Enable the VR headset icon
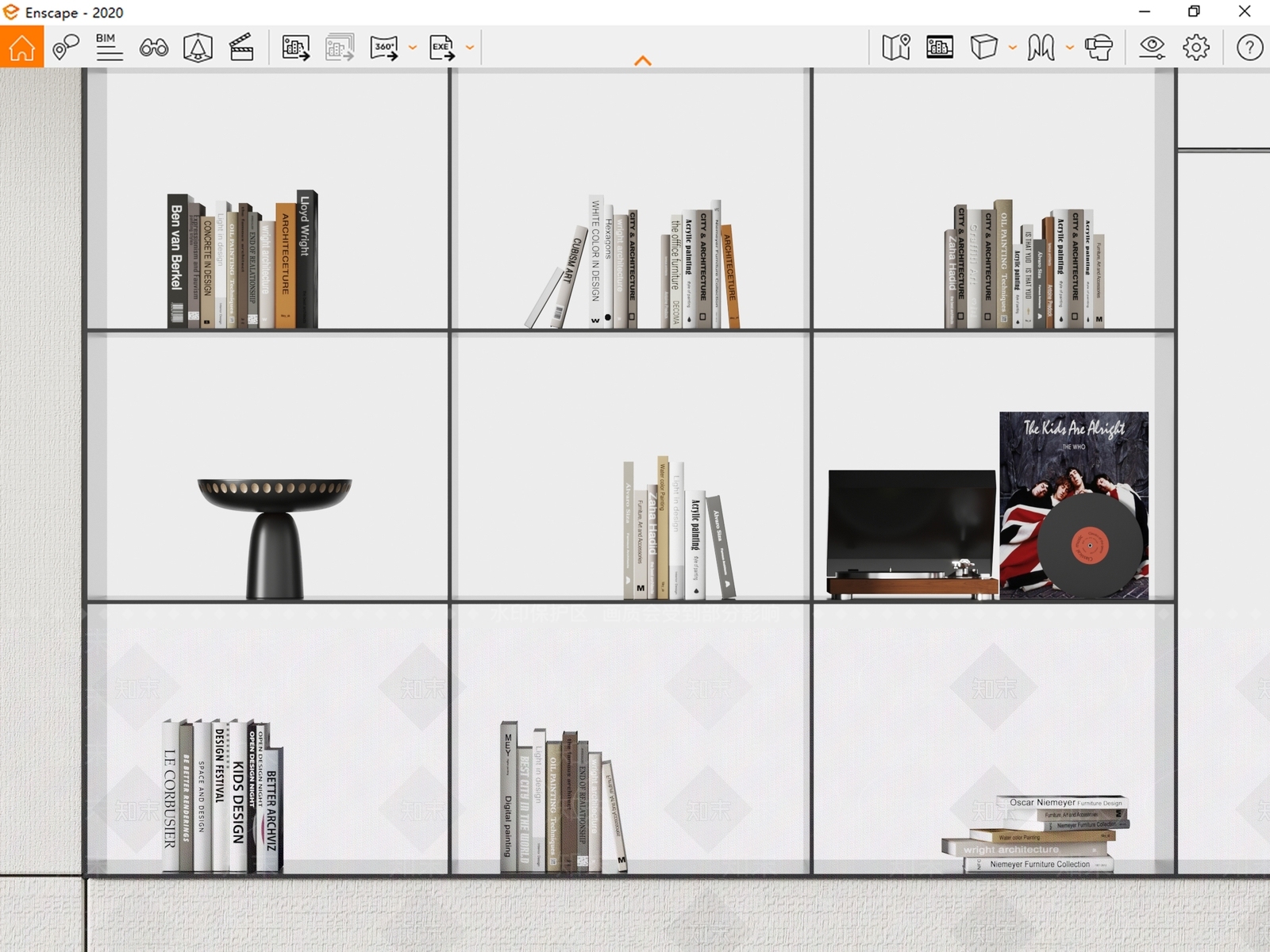The image size is (1270, 952). click(1099, 48)
